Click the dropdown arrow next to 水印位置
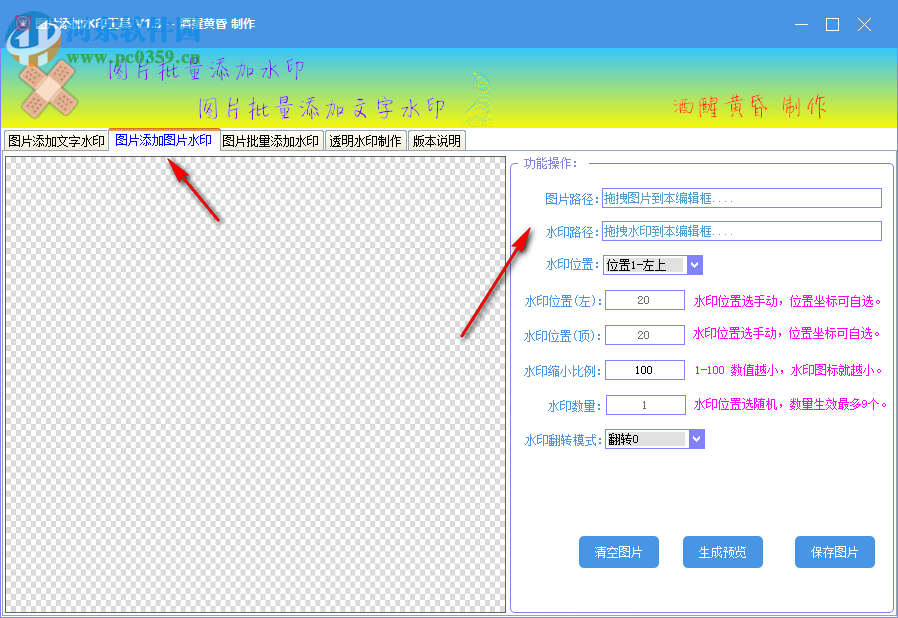This screenshot has width=898, height=618. (695, 265)
